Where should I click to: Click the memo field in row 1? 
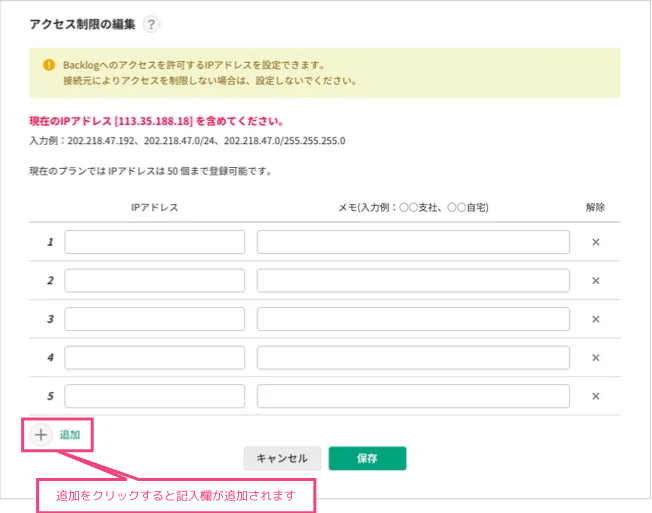click(413, 242)
